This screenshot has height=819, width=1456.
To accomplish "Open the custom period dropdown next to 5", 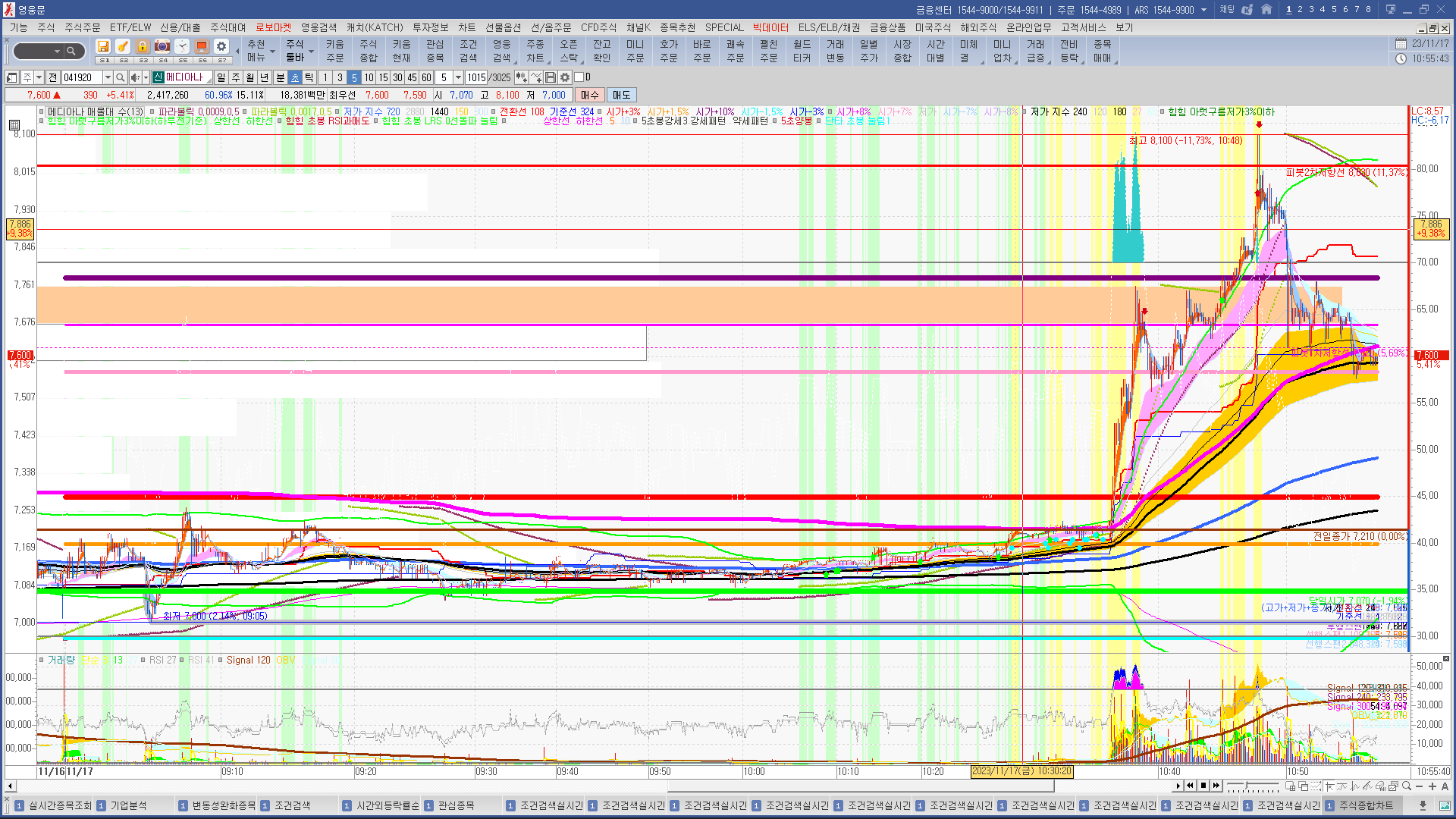I will 458,77.
